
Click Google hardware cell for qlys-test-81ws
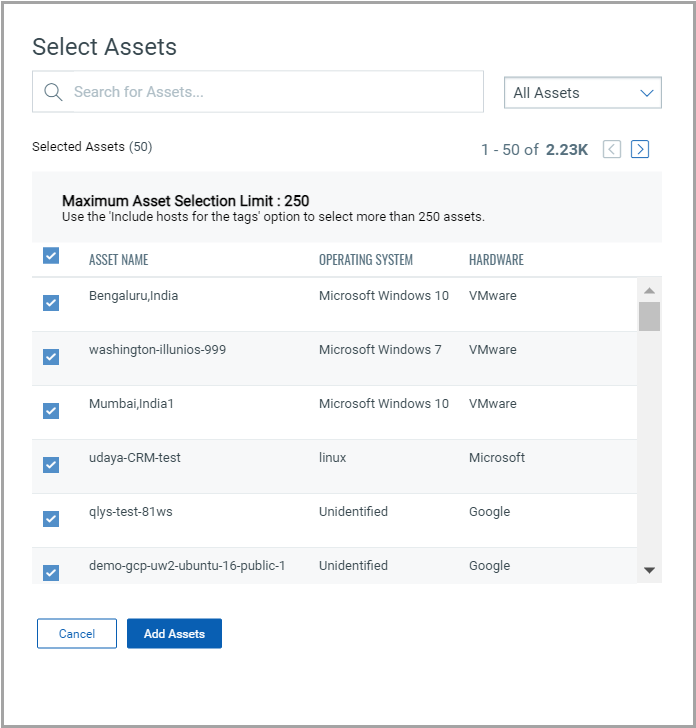(489, 512)
